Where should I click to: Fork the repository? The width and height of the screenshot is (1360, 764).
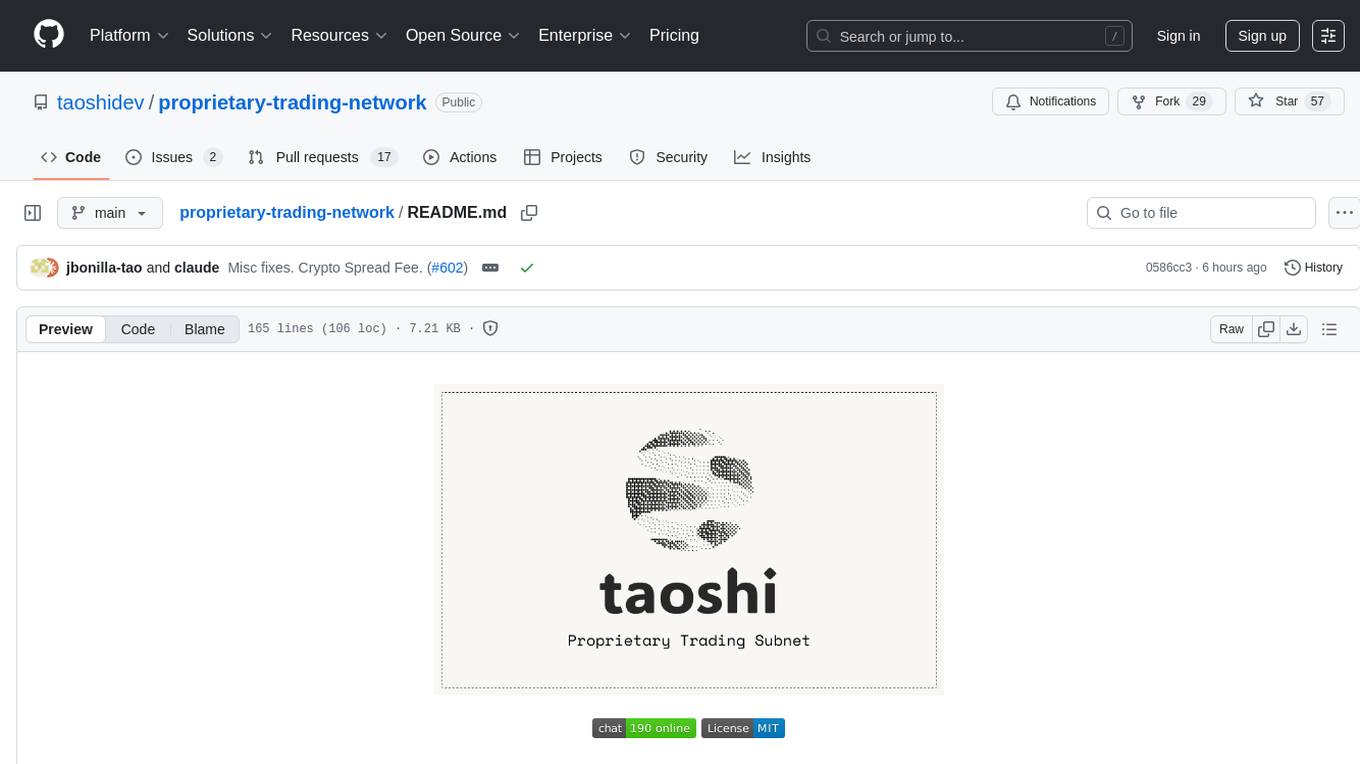(x=1172, y=102)
